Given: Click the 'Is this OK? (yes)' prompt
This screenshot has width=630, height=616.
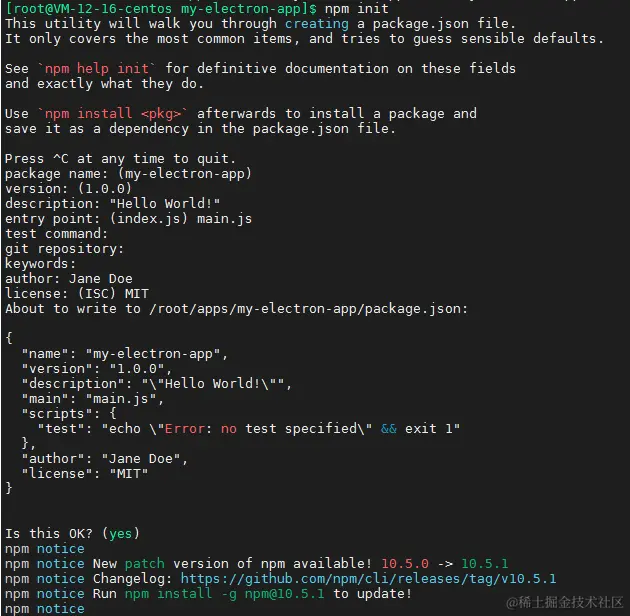Looking at the screenshot, I should [72, 533].
